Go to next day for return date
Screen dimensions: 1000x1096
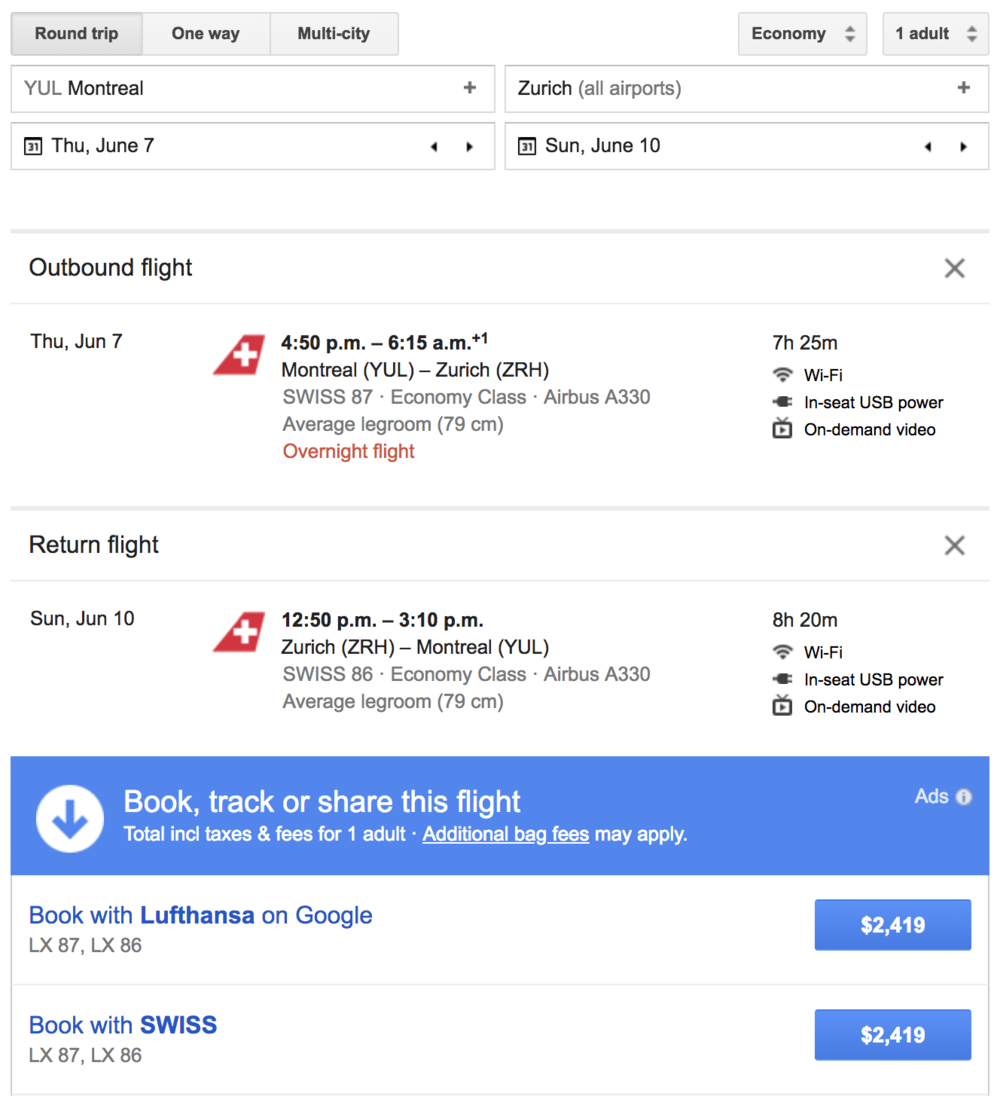pos(963,147)
